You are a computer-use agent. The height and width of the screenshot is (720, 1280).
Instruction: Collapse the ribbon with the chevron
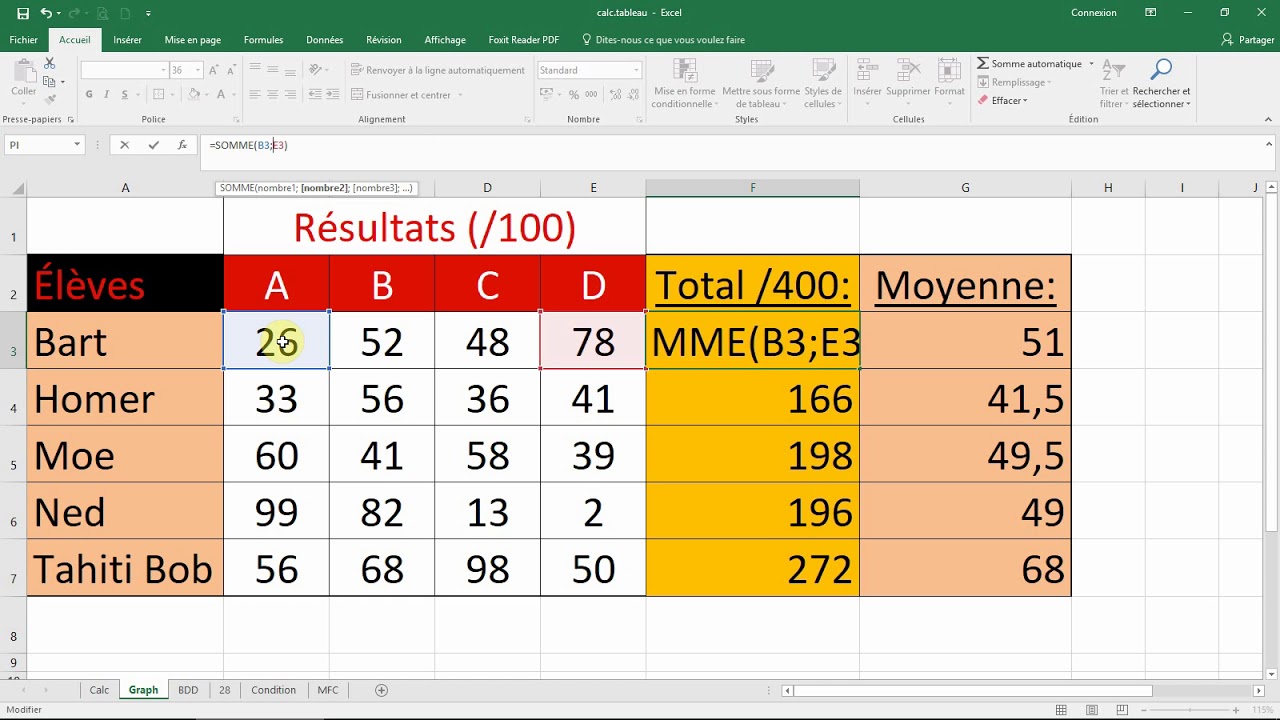[1269, 120]
